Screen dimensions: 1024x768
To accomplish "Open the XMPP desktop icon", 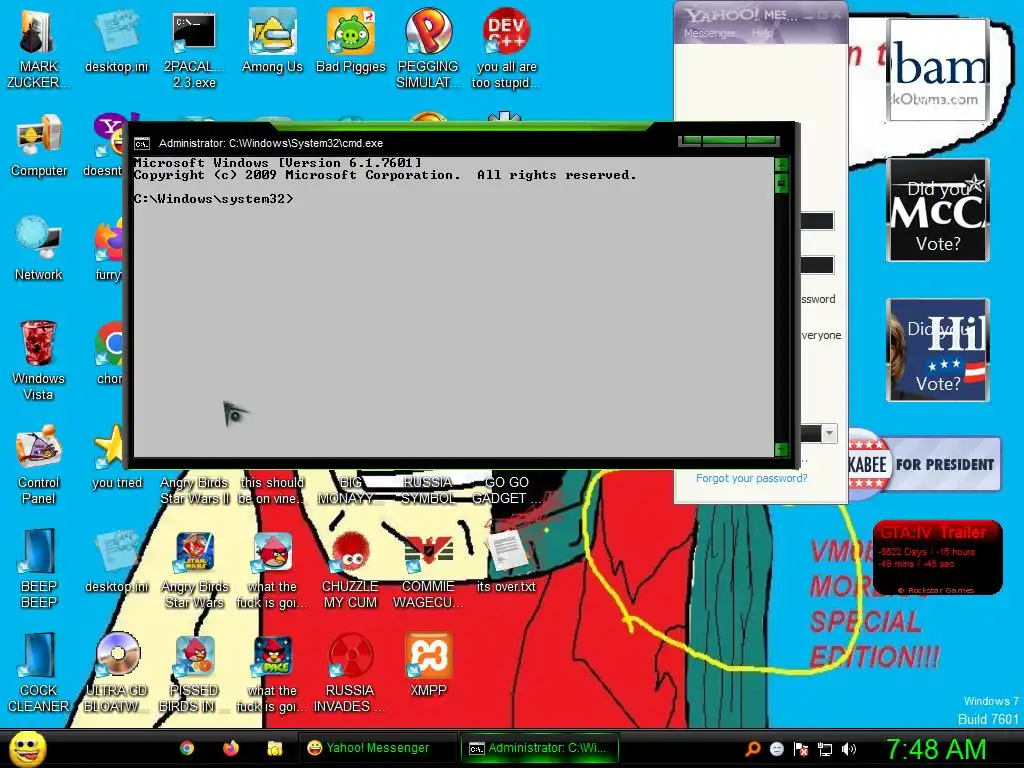I will 428,664.
